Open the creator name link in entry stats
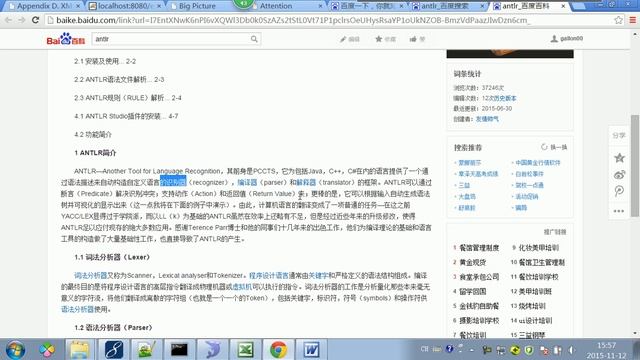This screenshot has width=640, height=360. coord(487,119)
